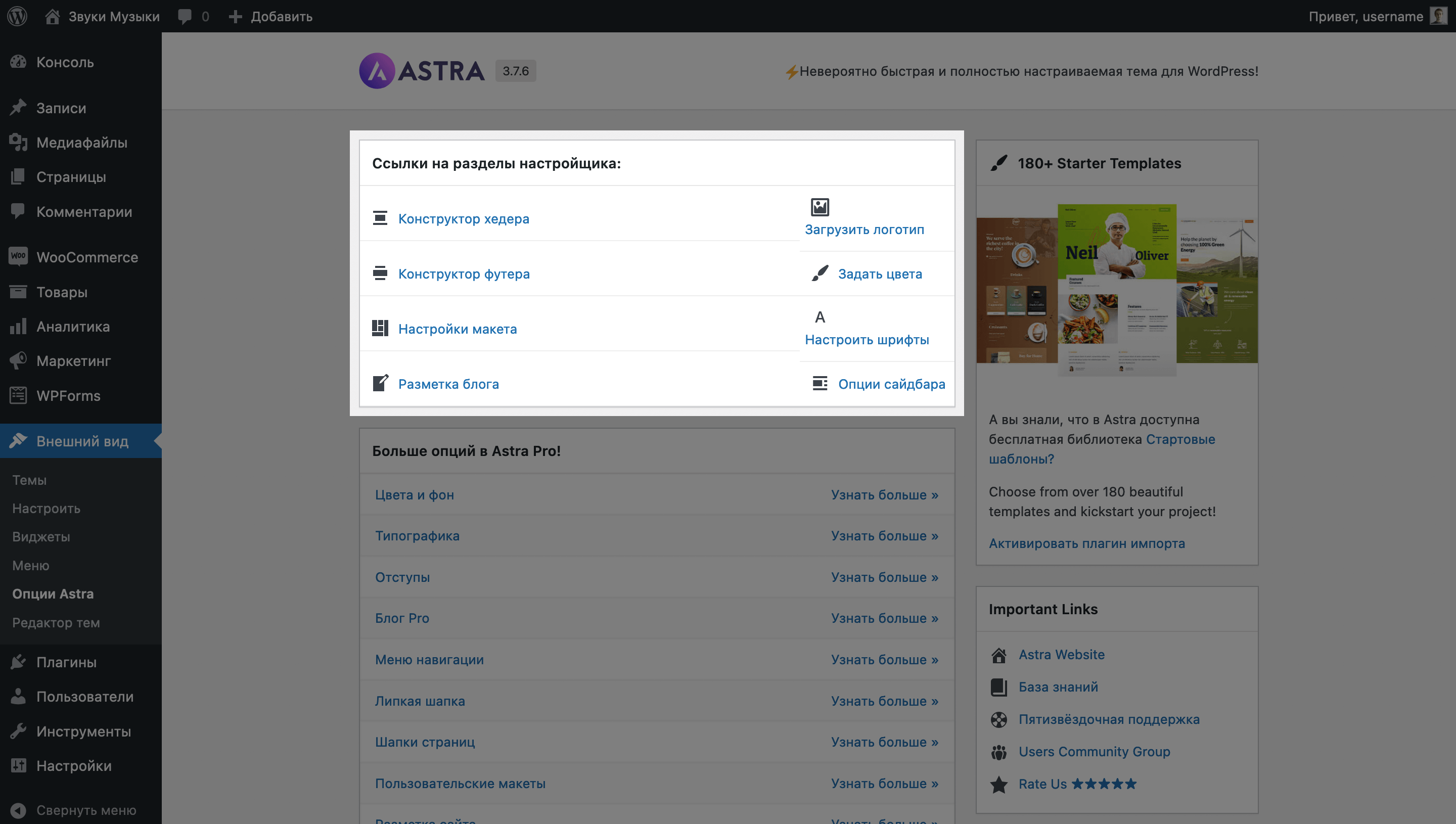This screenshot has height=824, width=1456.
Task: Click the layout grid icon beside Настройки макета
Action: pyautogui.click(x=380, y=328)
